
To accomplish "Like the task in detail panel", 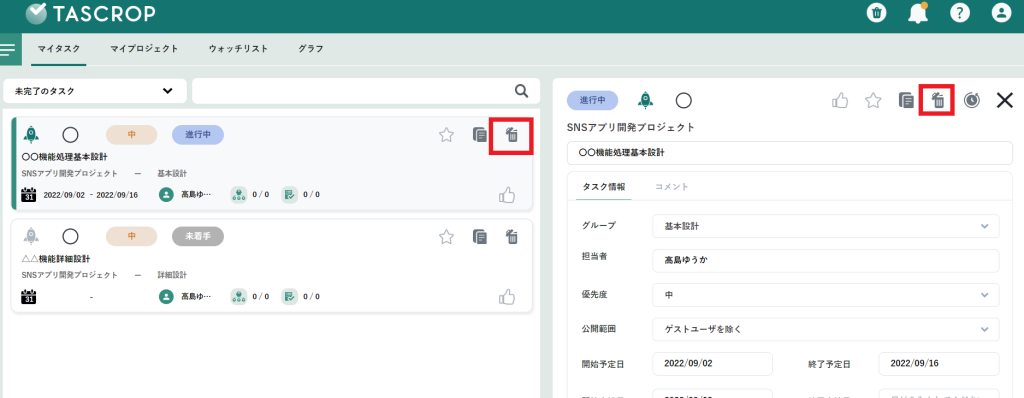I will (840, 100).
